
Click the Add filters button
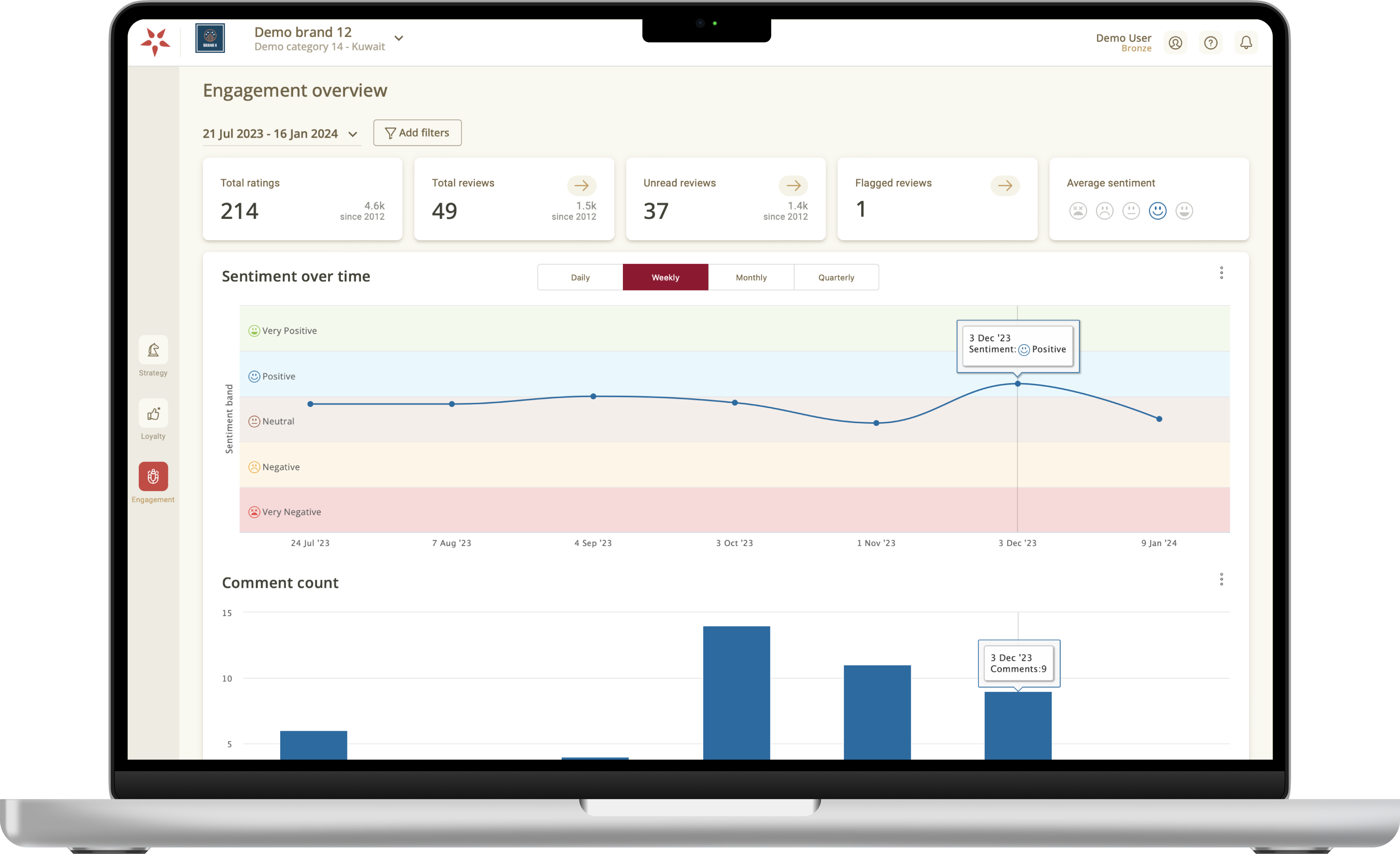[x=417, y=132]
